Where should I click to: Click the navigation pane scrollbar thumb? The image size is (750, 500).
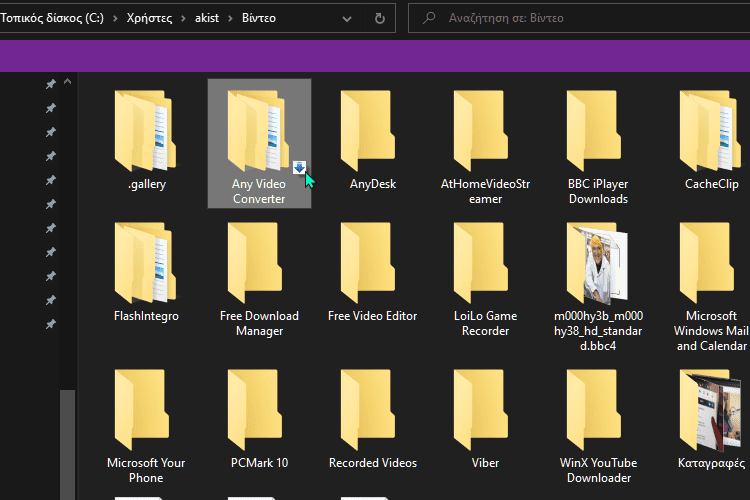click(x=67, y=445)
